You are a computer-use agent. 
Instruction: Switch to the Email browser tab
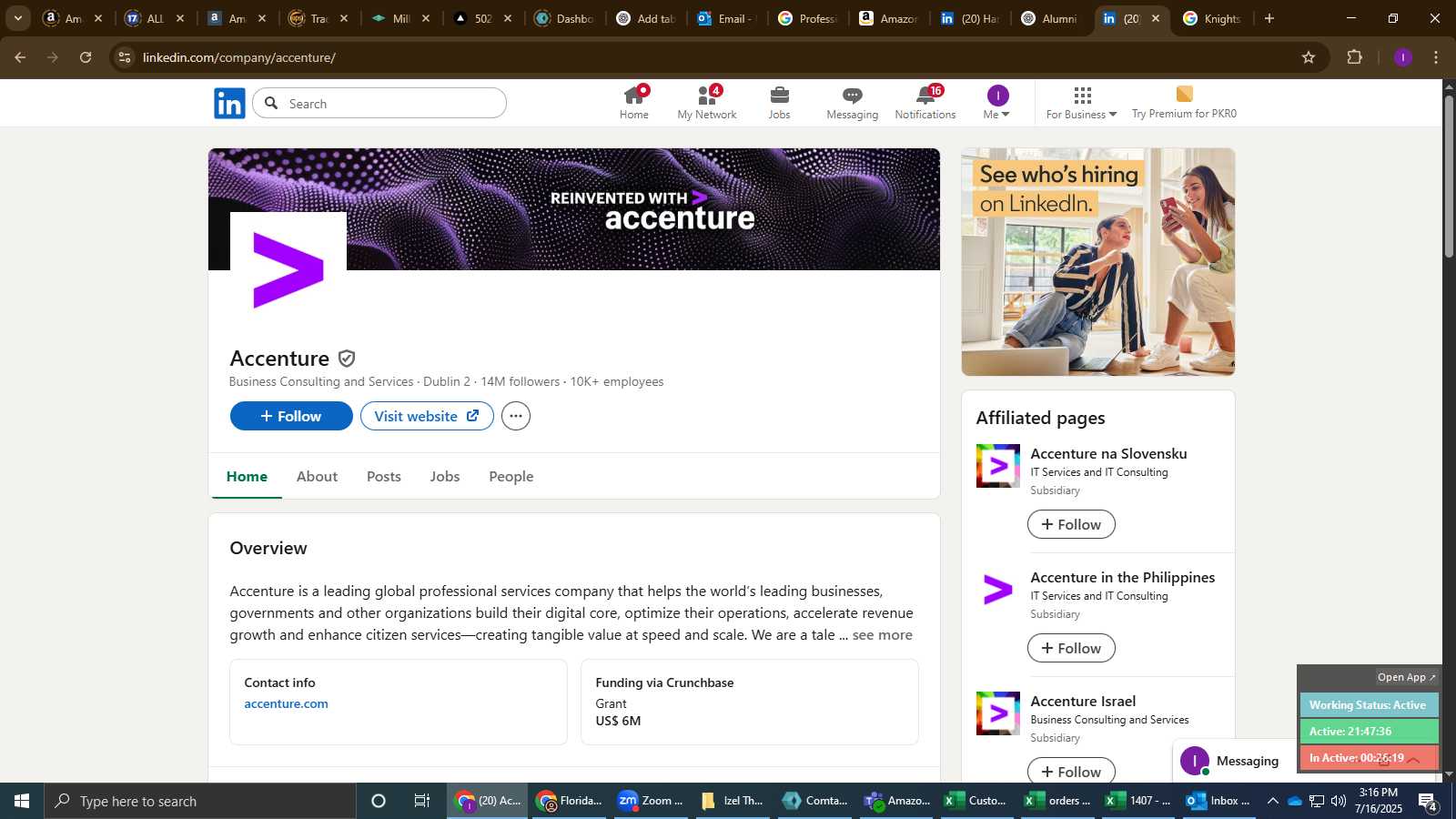[726, 18]
